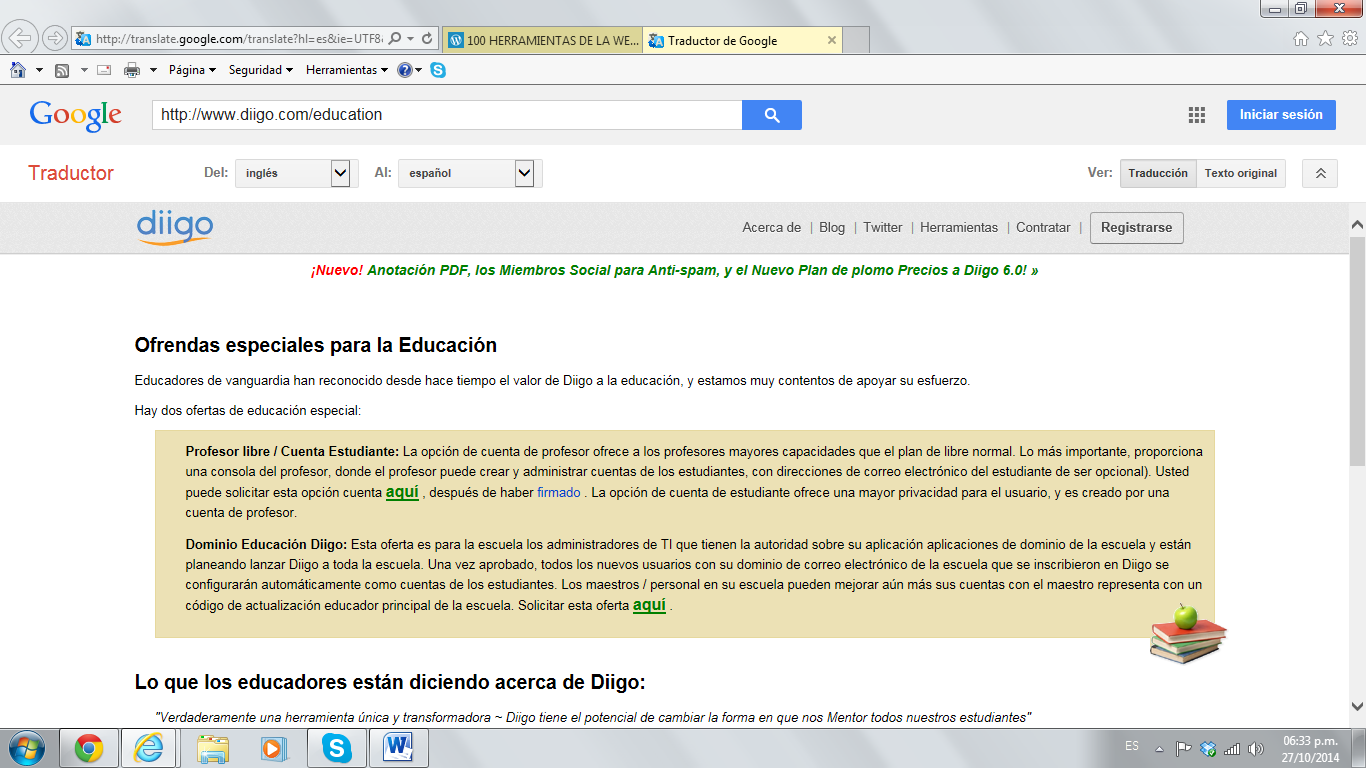
Task: Launch Google Chrome from the taskbar
Action: click(89, 748)
